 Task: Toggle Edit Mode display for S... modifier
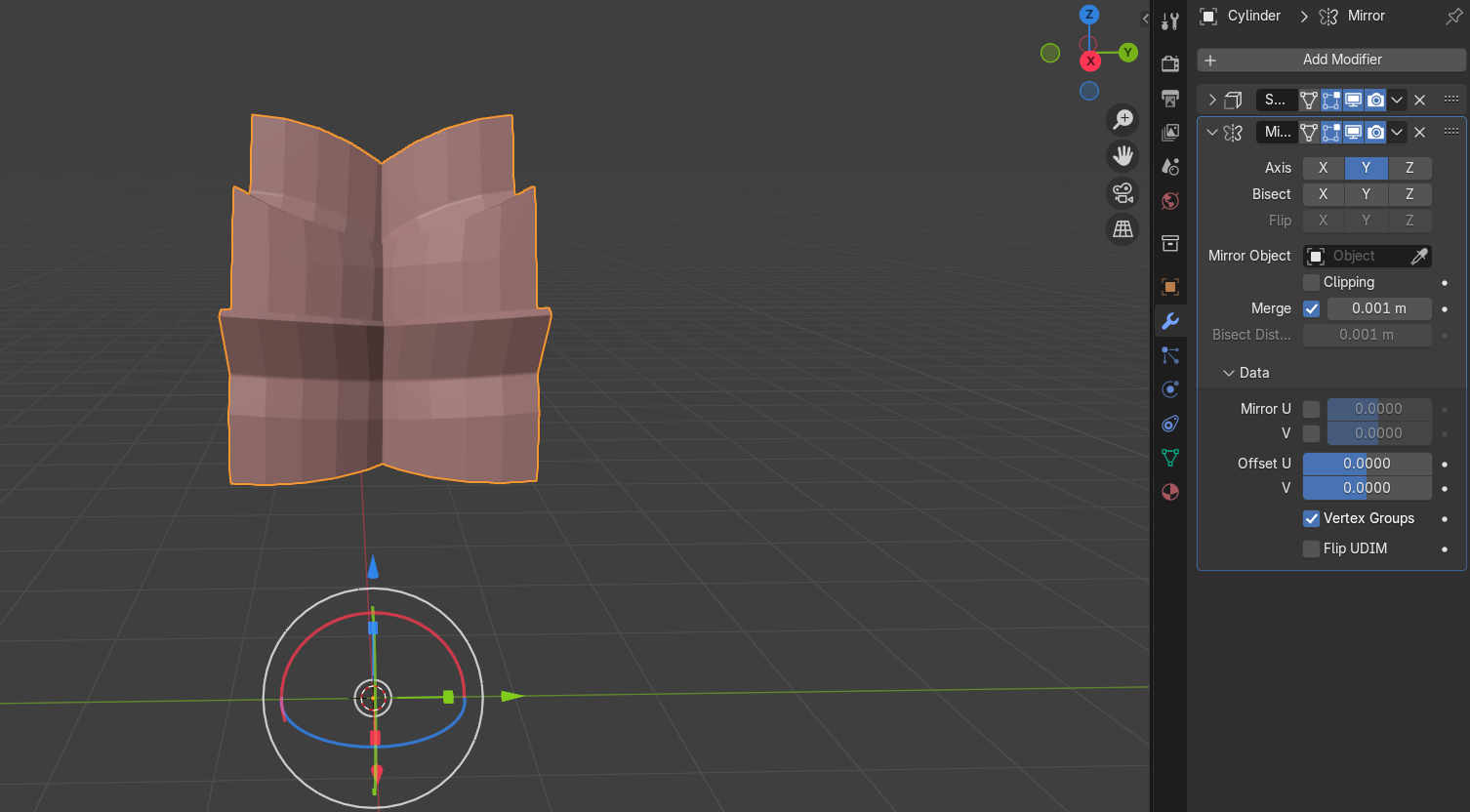[1331, 100]
